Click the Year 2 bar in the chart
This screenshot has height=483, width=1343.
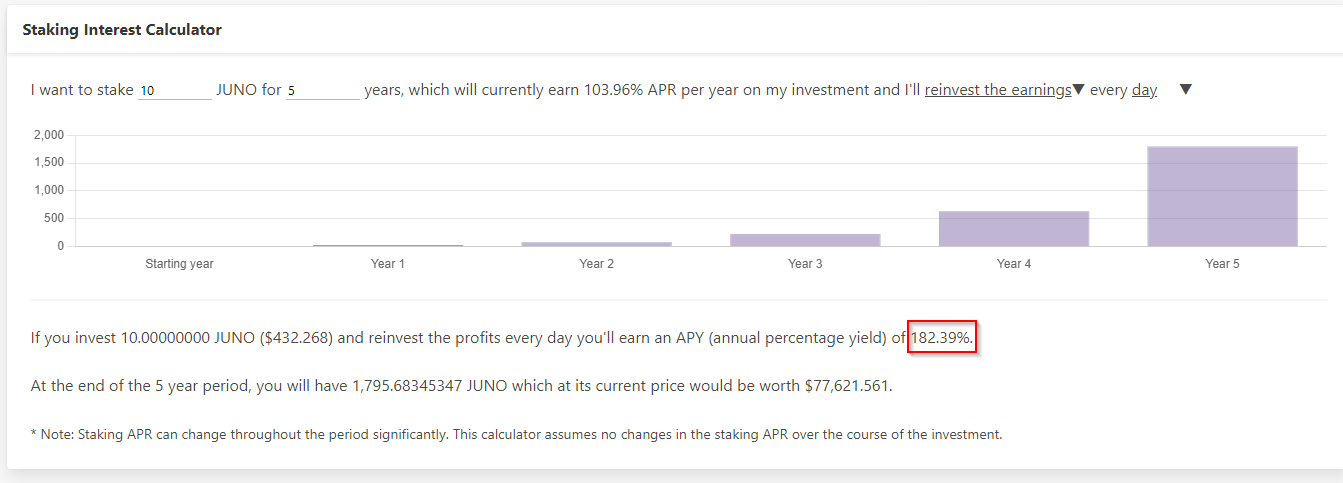(x=596, y=244)
